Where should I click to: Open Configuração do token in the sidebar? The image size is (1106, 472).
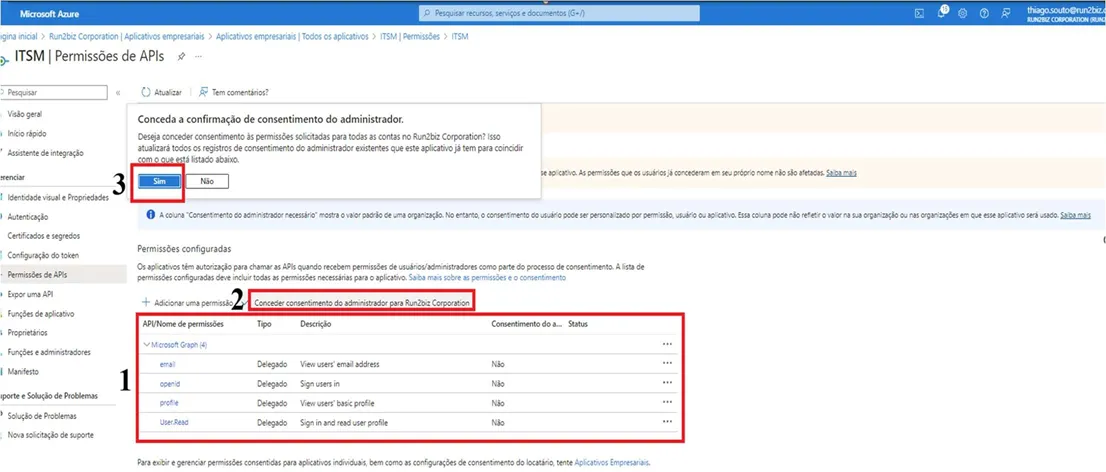click(43, 255)
